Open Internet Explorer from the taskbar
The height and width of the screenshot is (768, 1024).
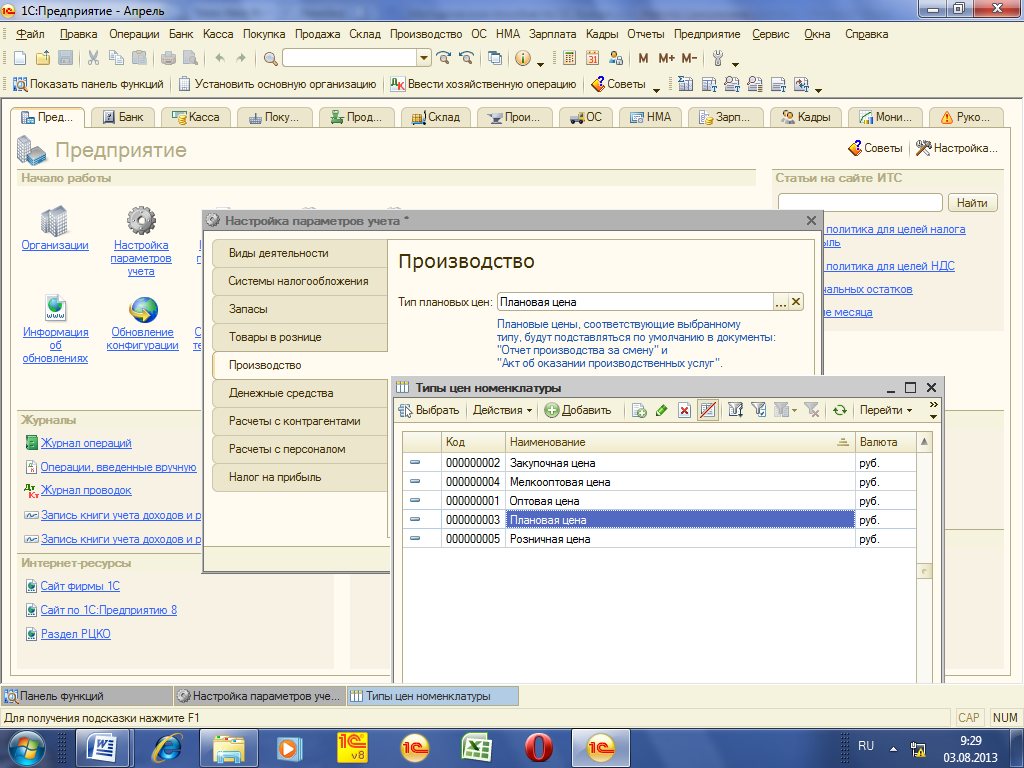click(x=167, y=748)
